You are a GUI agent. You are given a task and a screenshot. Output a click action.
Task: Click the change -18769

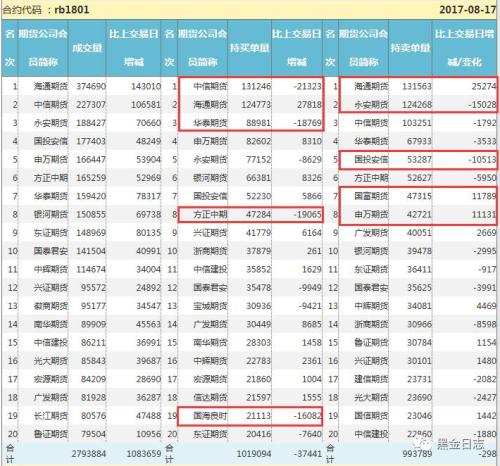(308, 123)
